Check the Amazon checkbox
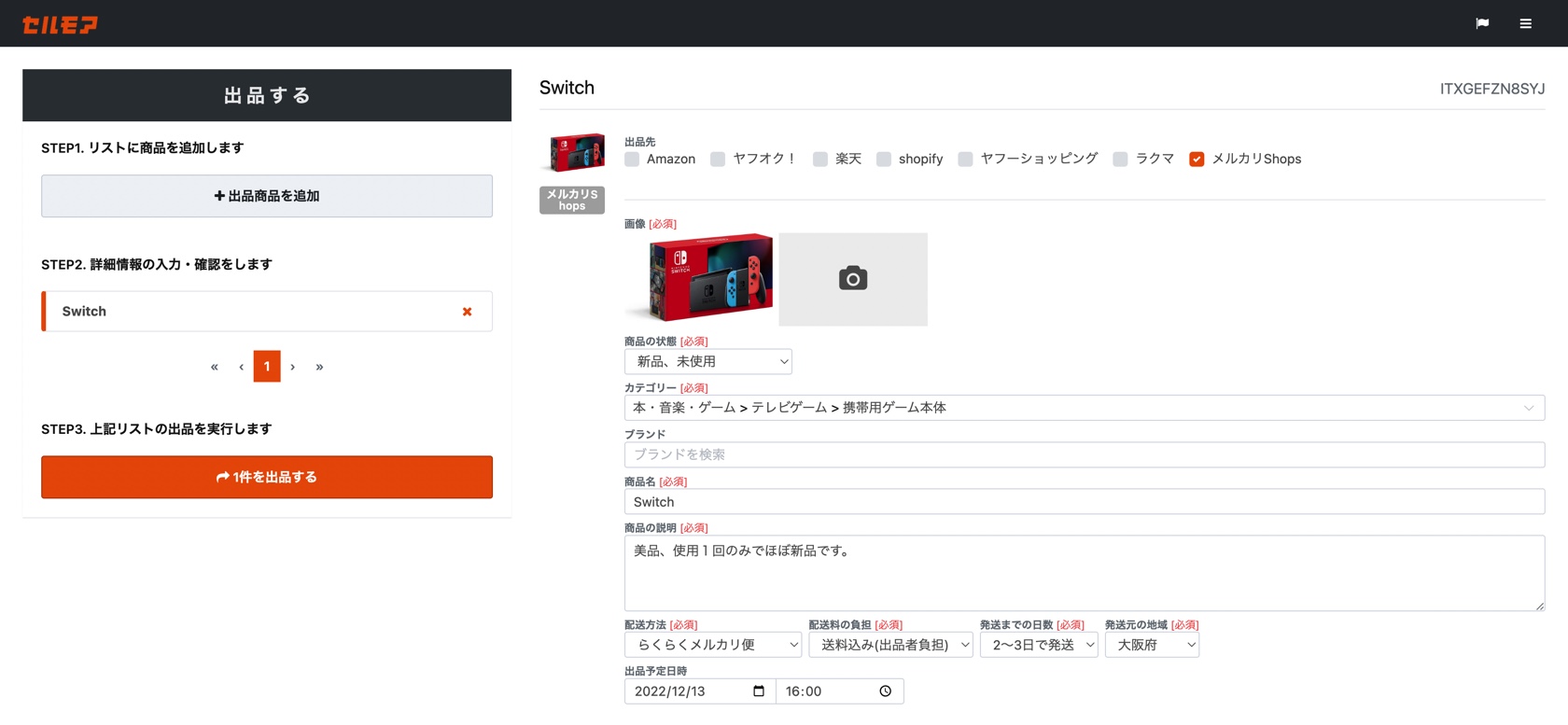Image resolution: width=1568 pixels, height=725 pixels. (x=632, y=160)
